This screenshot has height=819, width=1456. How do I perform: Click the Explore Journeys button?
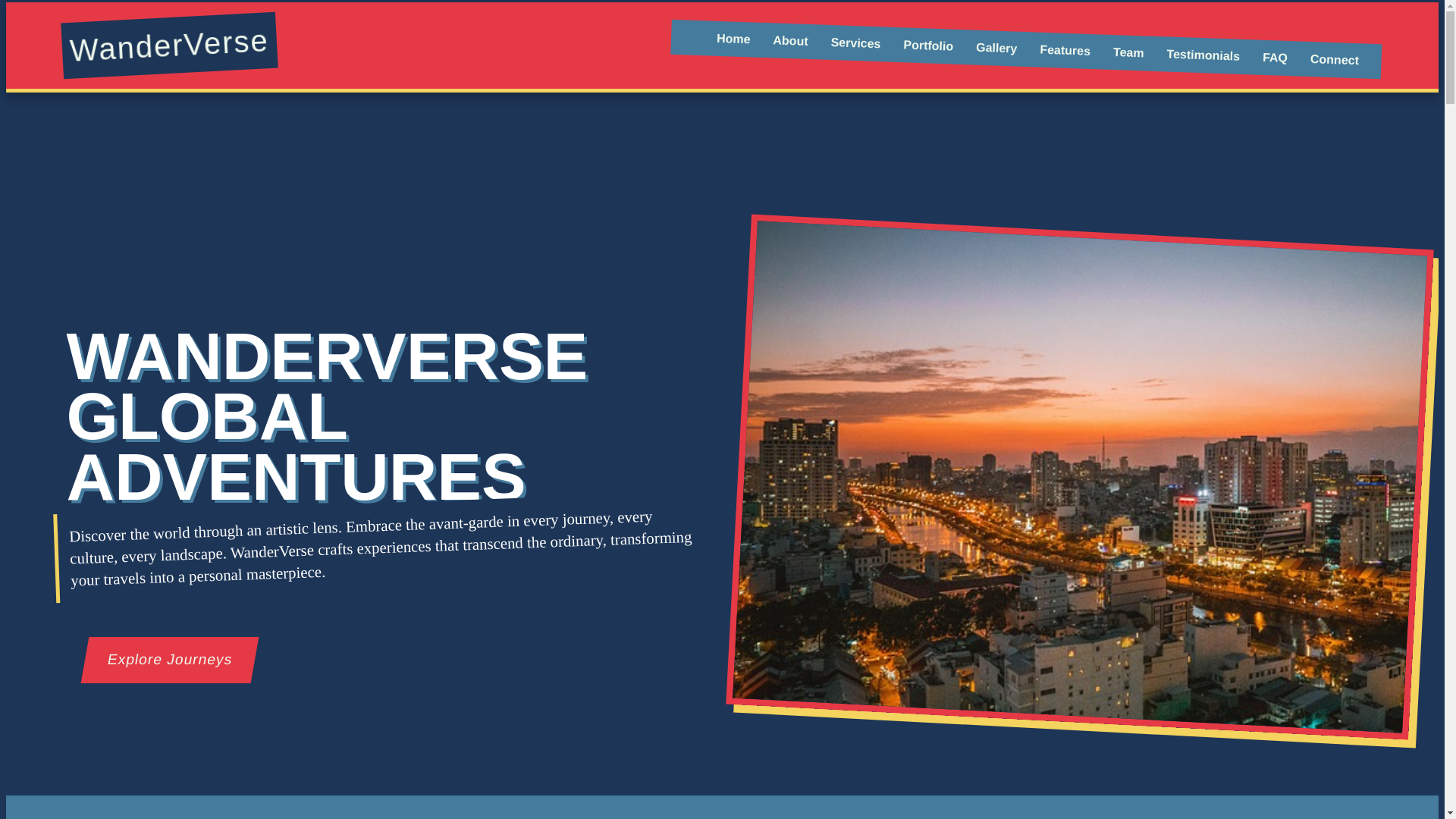tap(170, 660)
